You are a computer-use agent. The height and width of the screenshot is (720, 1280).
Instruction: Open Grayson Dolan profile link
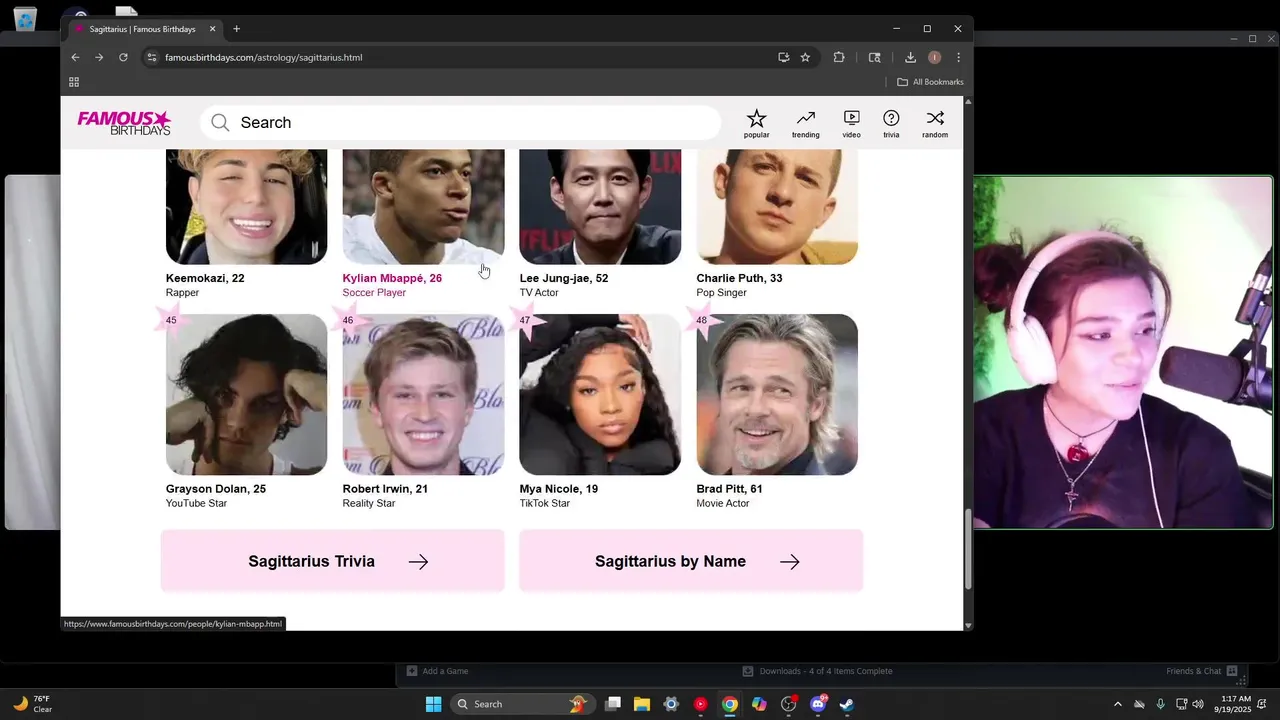pyautogui.click(x=216, y=489)
